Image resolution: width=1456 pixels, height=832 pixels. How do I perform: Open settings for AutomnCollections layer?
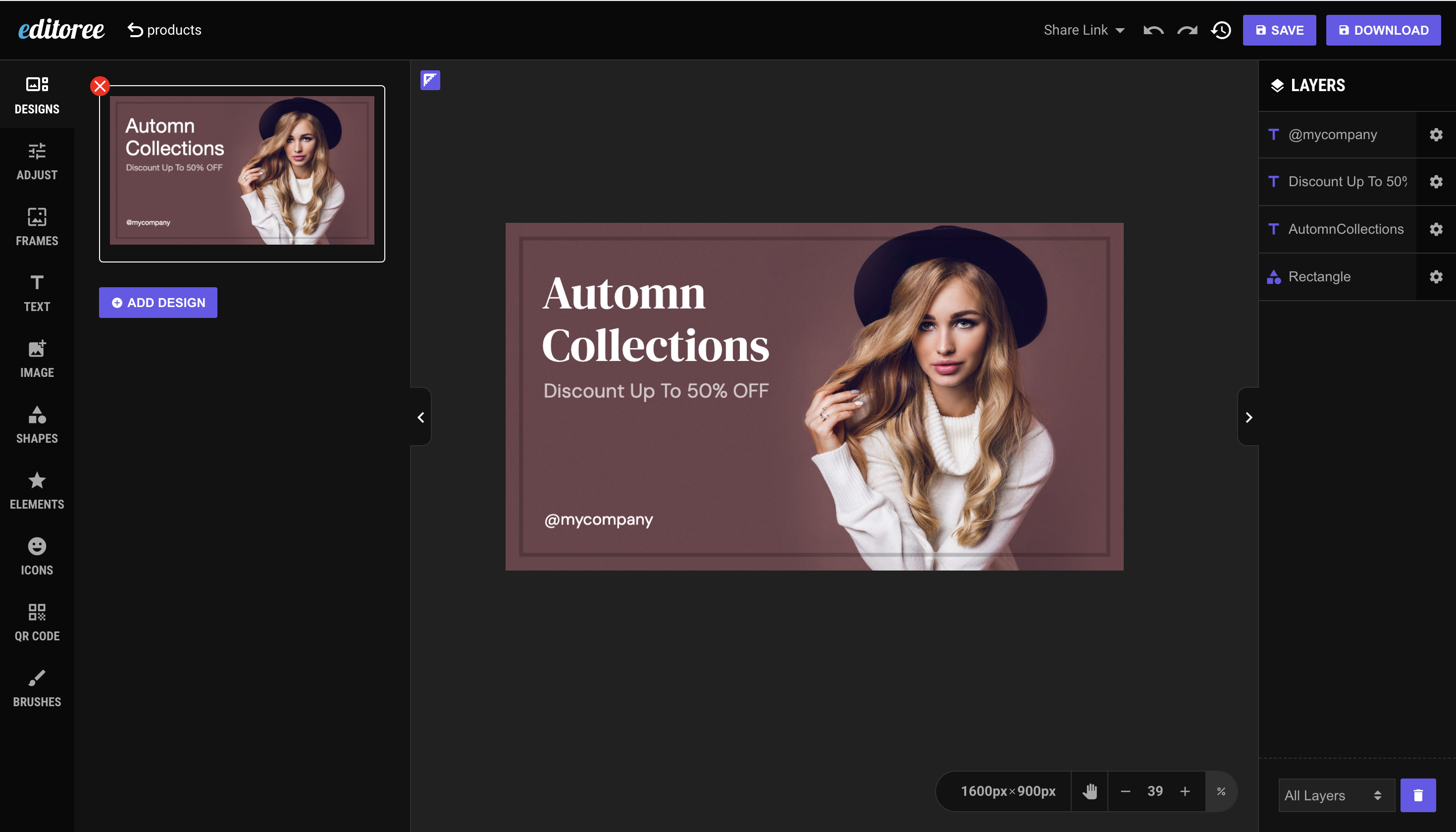[1436, 229]
